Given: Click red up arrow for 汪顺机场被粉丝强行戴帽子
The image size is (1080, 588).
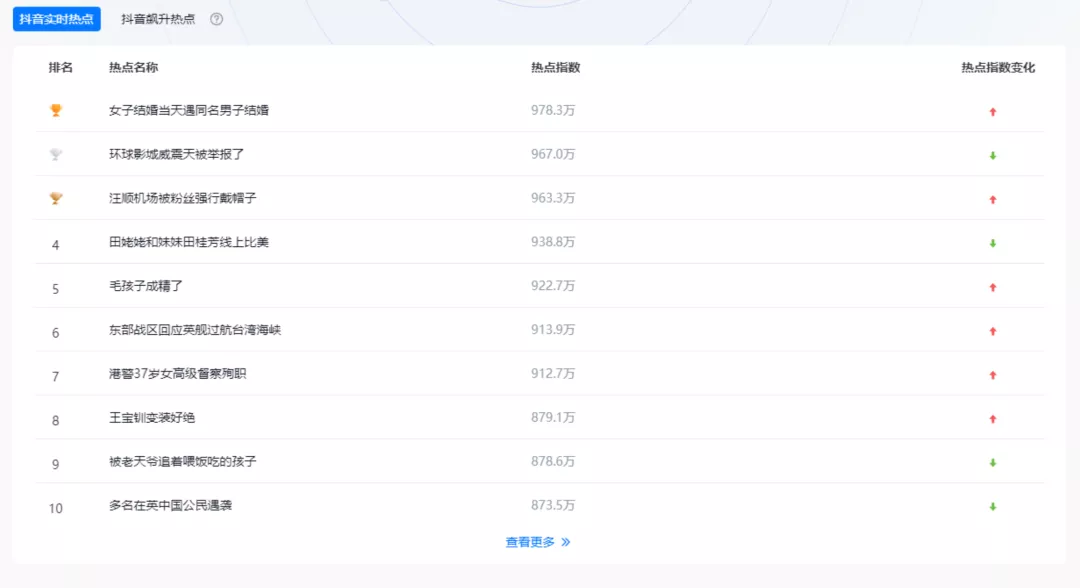Looking at the screenshot, I should point(993,200).
